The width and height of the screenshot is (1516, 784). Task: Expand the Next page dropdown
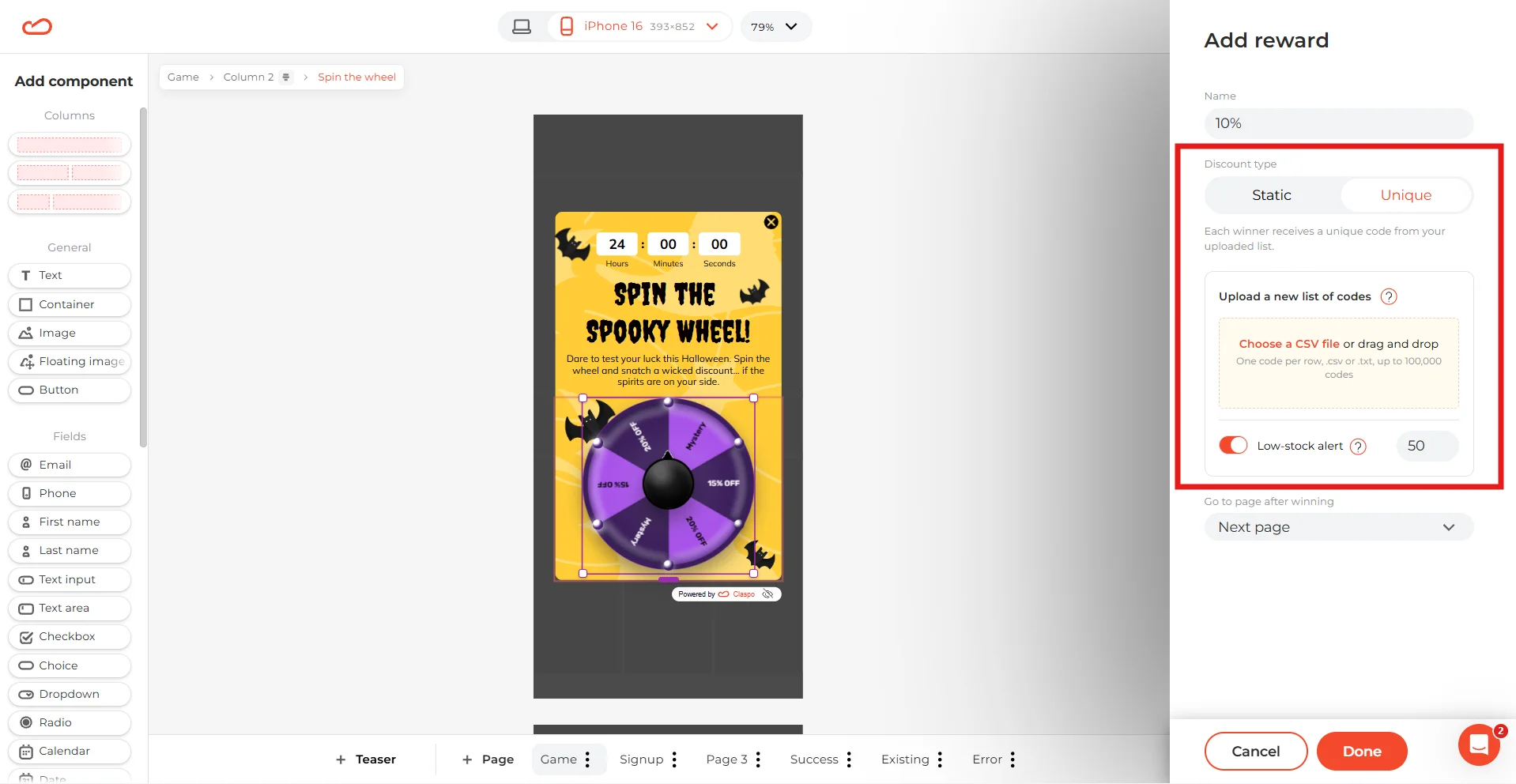click(x=1339, y=527)
